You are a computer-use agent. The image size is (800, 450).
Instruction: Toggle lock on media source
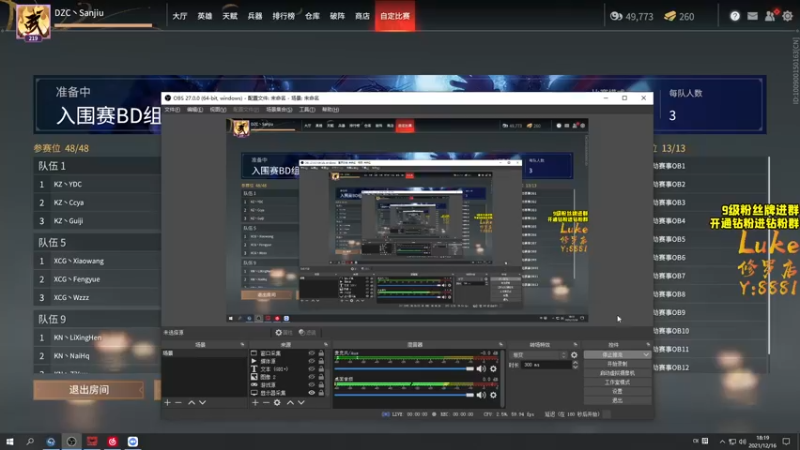tap(321, 361)
